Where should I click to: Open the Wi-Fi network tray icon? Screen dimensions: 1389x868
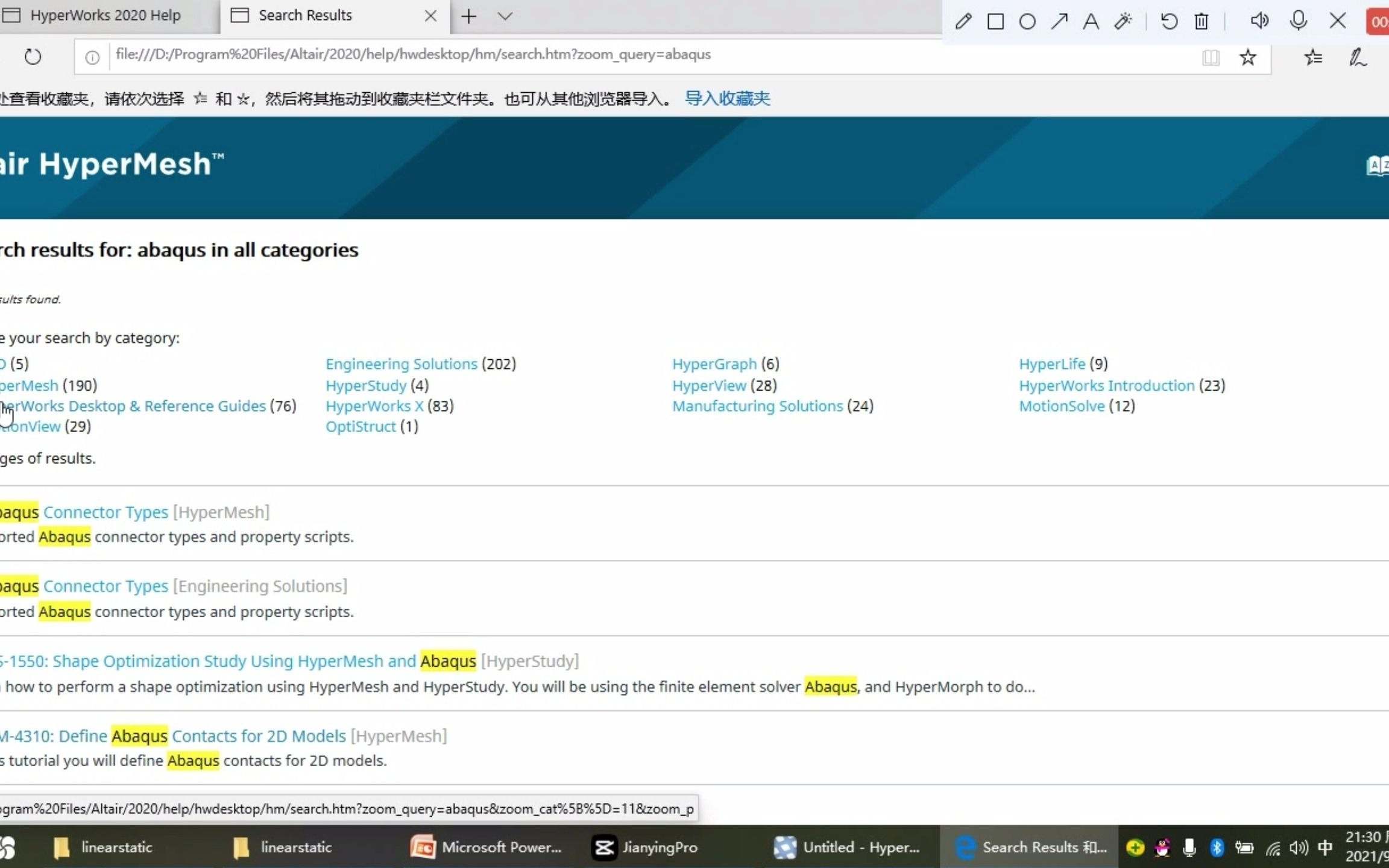(1273, 848)
